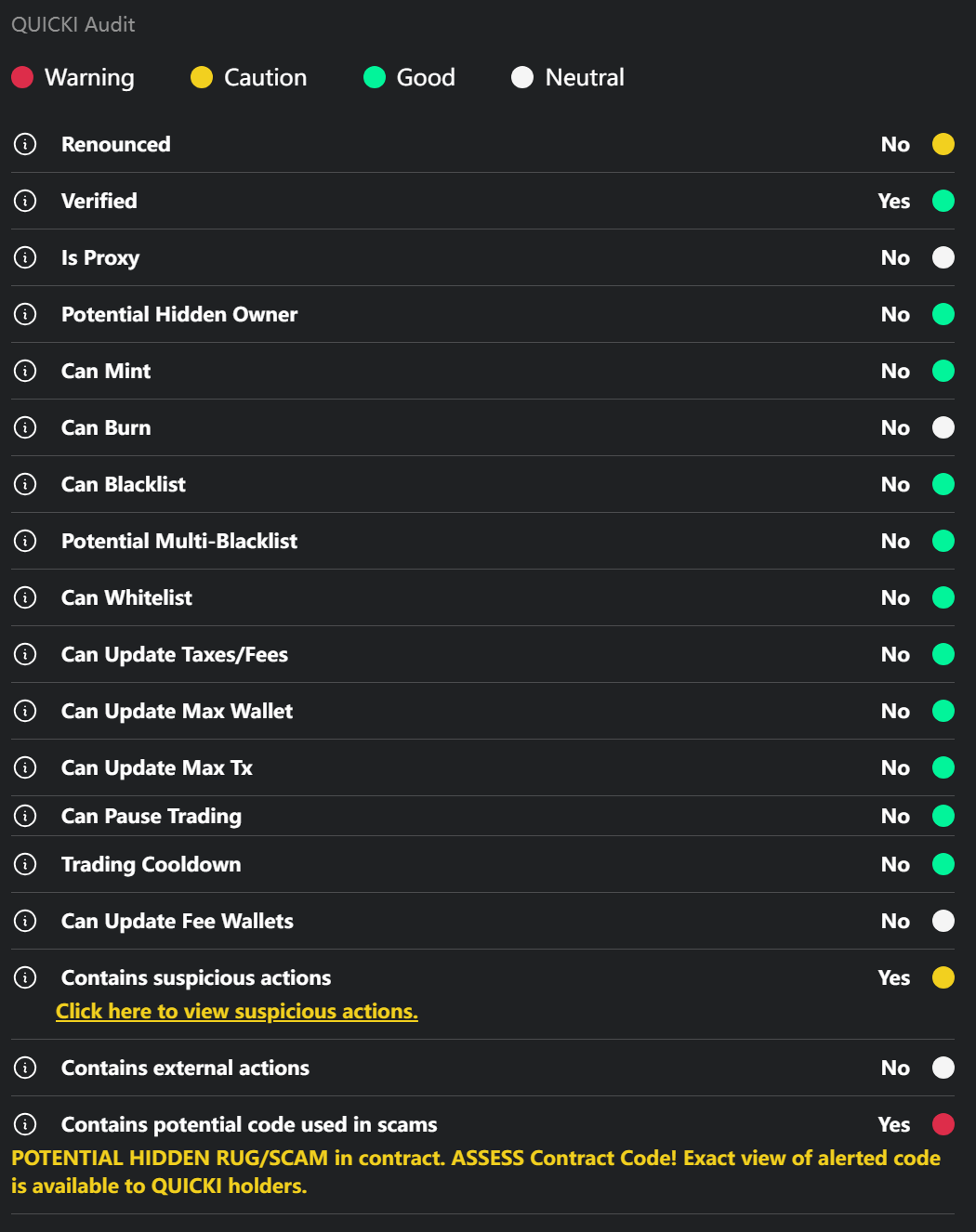This screenshot has height=1232, width=976.
Task: Click the yellow status dot for Renounced
Action: coord(943,144)
